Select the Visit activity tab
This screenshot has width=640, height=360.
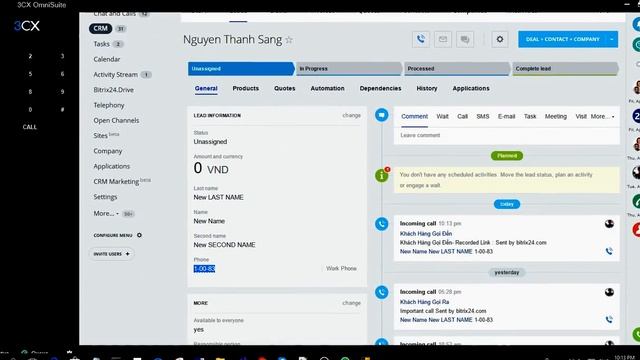coord(581,117)
